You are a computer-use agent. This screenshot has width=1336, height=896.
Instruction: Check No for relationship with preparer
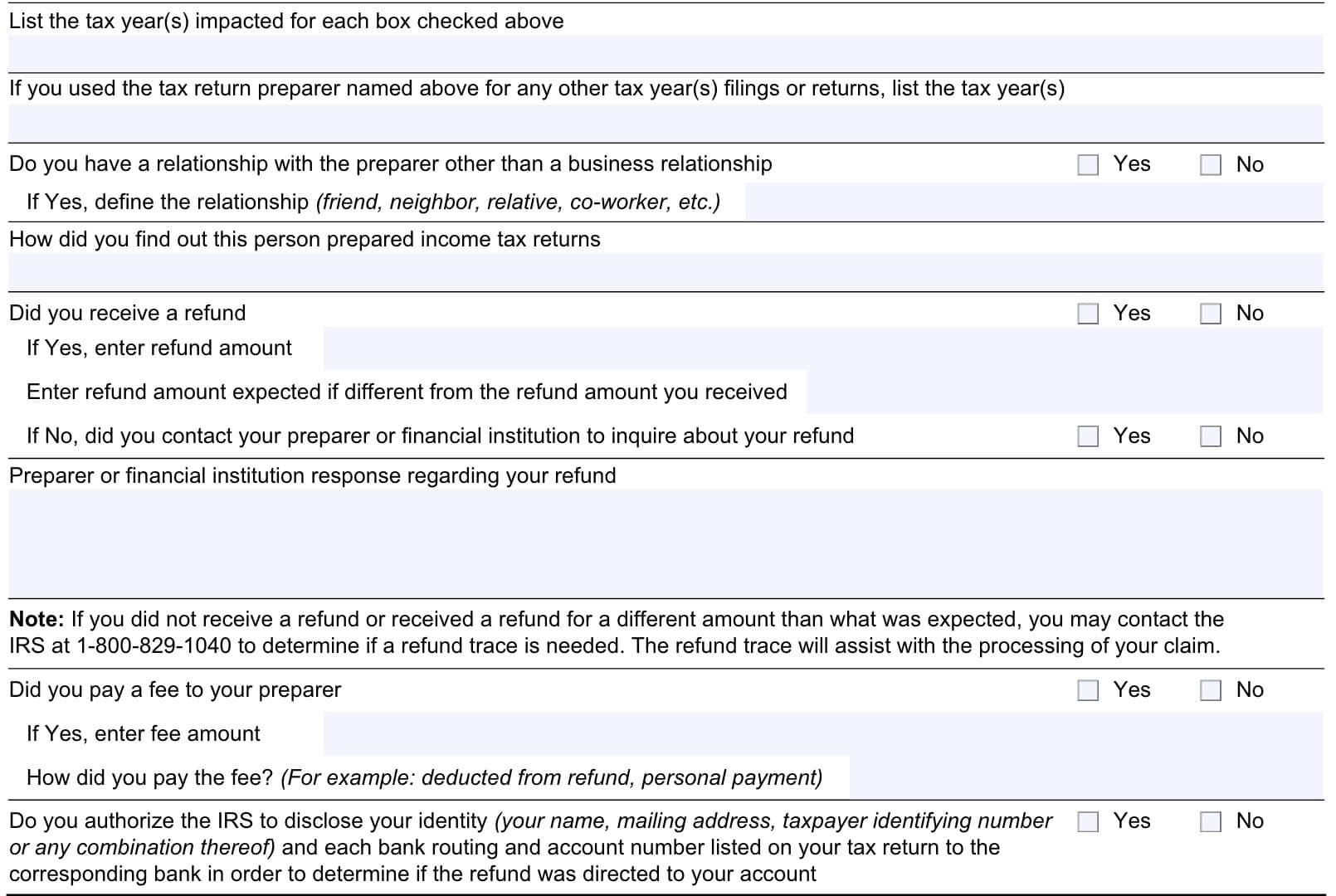[x=1211, y=165]
